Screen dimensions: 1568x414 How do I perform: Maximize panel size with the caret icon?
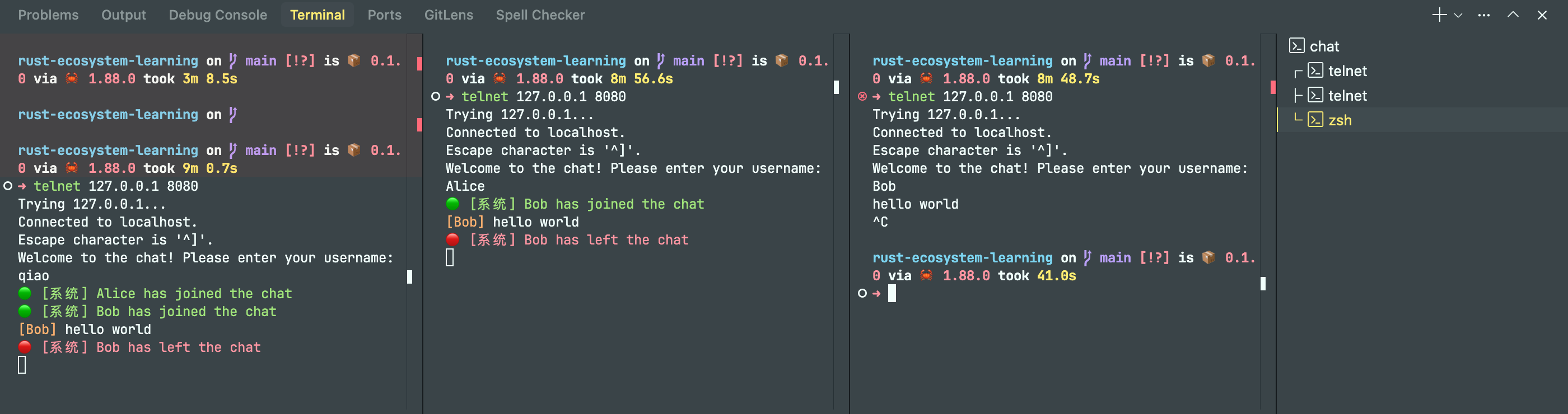pos(1513,15)
